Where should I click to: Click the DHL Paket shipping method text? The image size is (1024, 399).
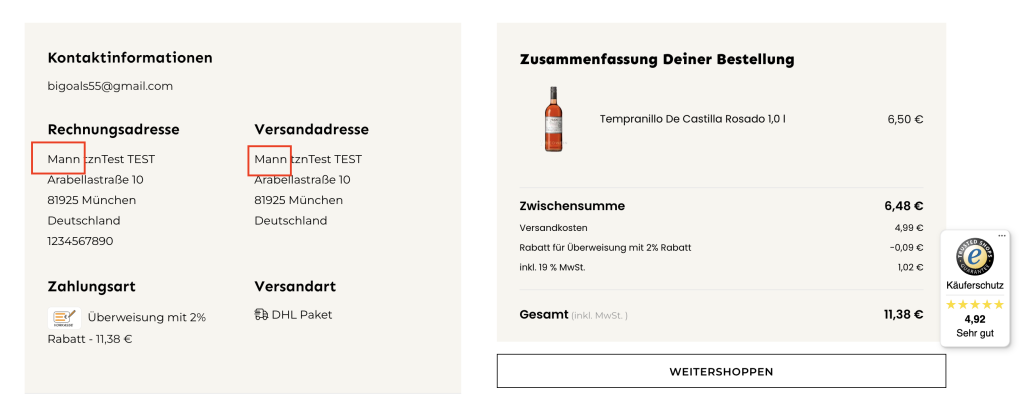point(302,315)
